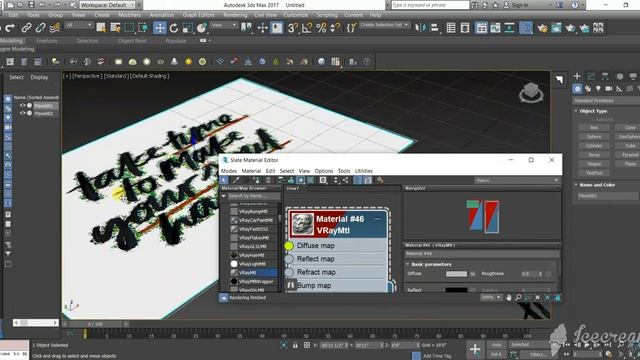Click Pick Material from Object eyedropper

click(x=236, y=180)
